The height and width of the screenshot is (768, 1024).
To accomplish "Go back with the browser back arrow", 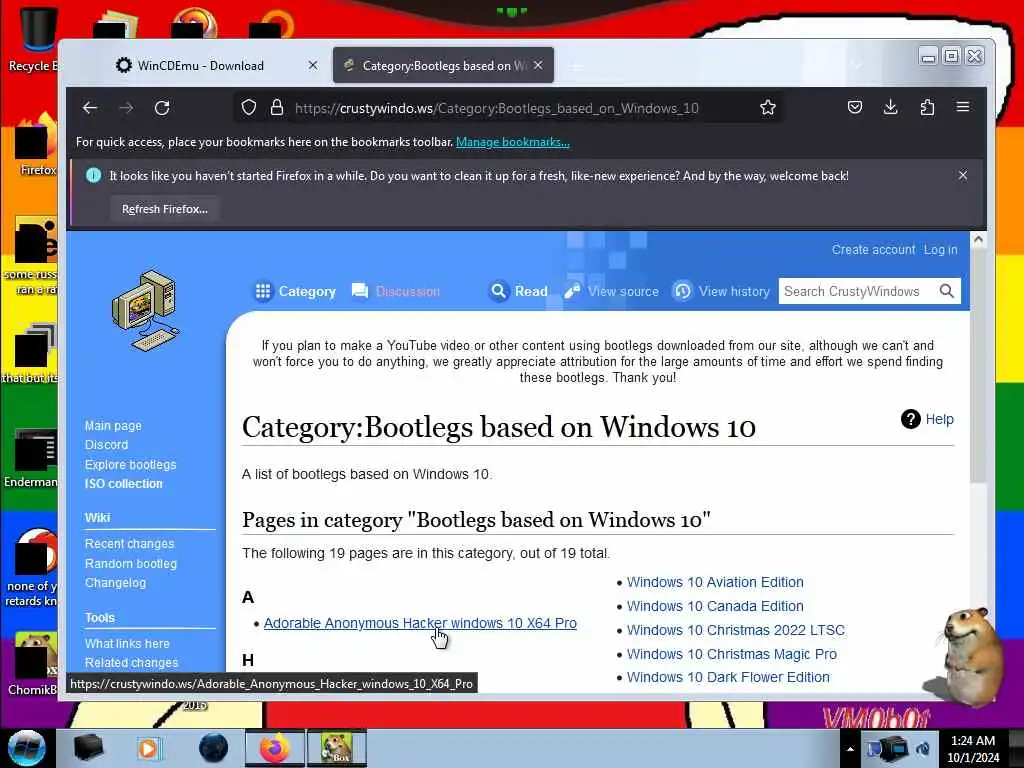I will click(90, 108).
